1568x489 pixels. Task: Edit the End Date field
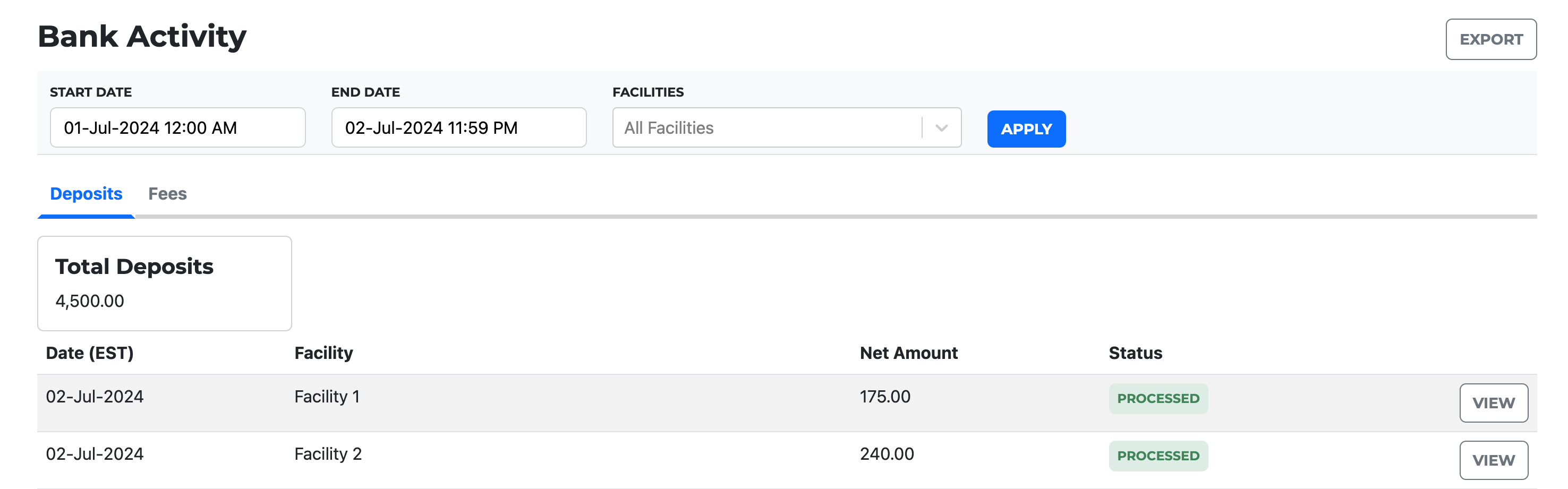459,128
